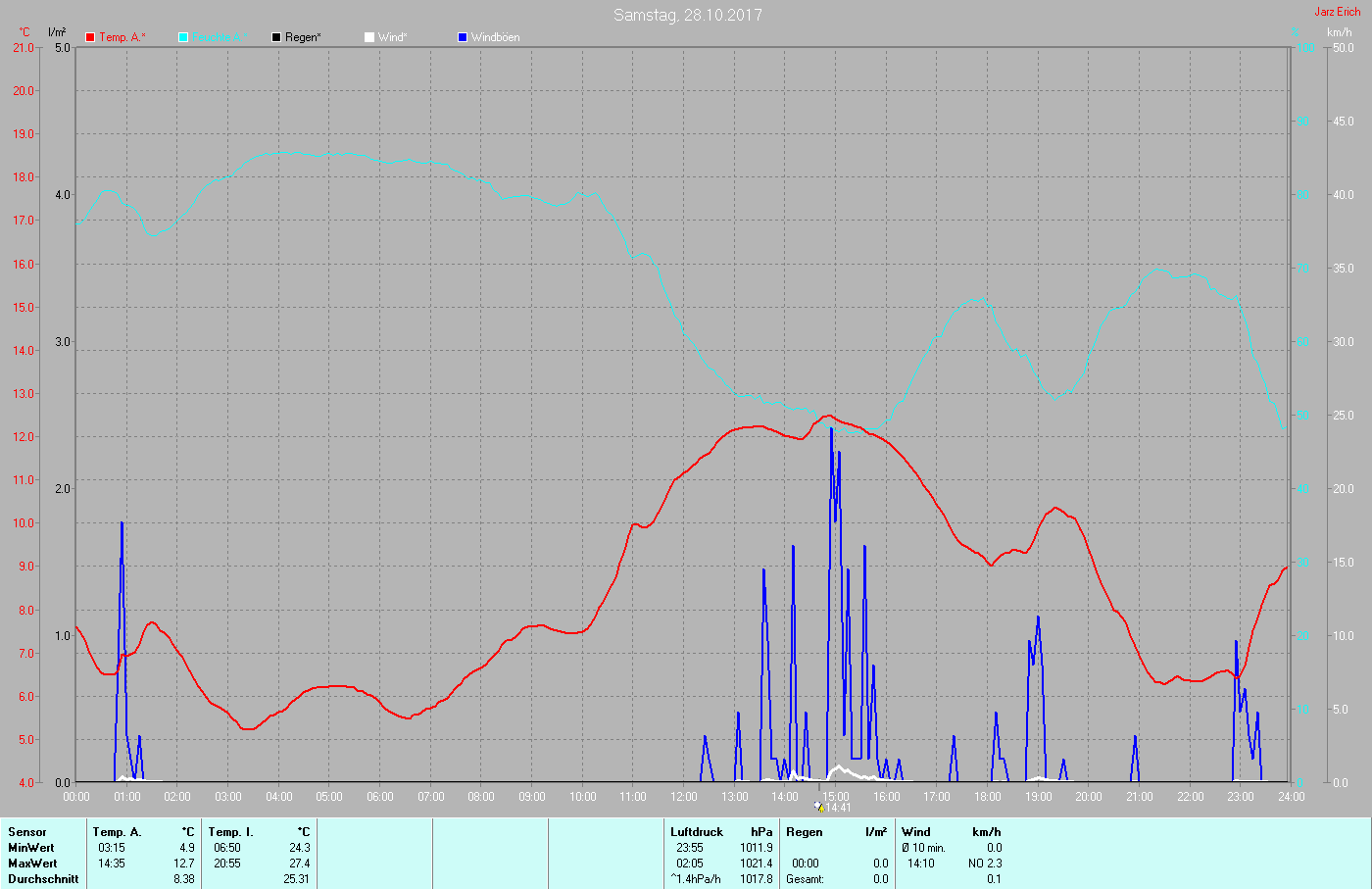Click the white Wind legend swatch
Screen dimensions: 1372x889
(x=369, y=37)
